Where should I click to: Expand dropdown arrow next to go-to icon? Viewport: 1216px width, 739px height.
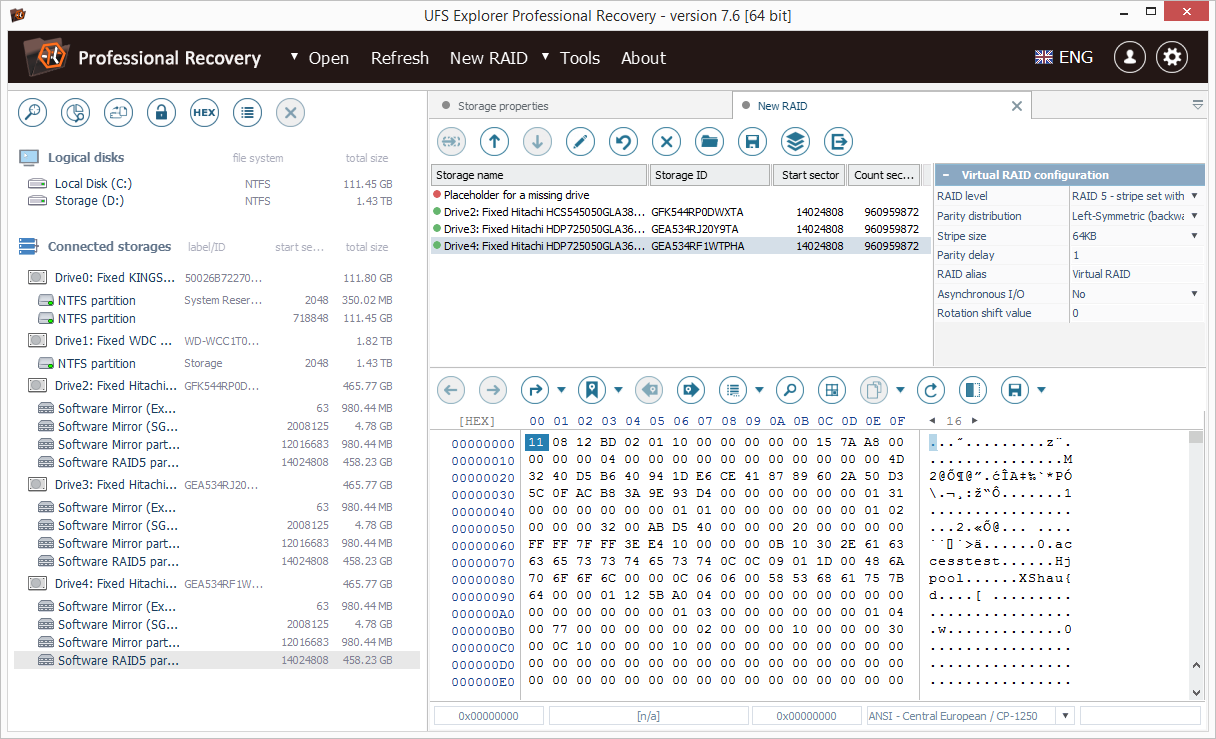coord(561,390)
